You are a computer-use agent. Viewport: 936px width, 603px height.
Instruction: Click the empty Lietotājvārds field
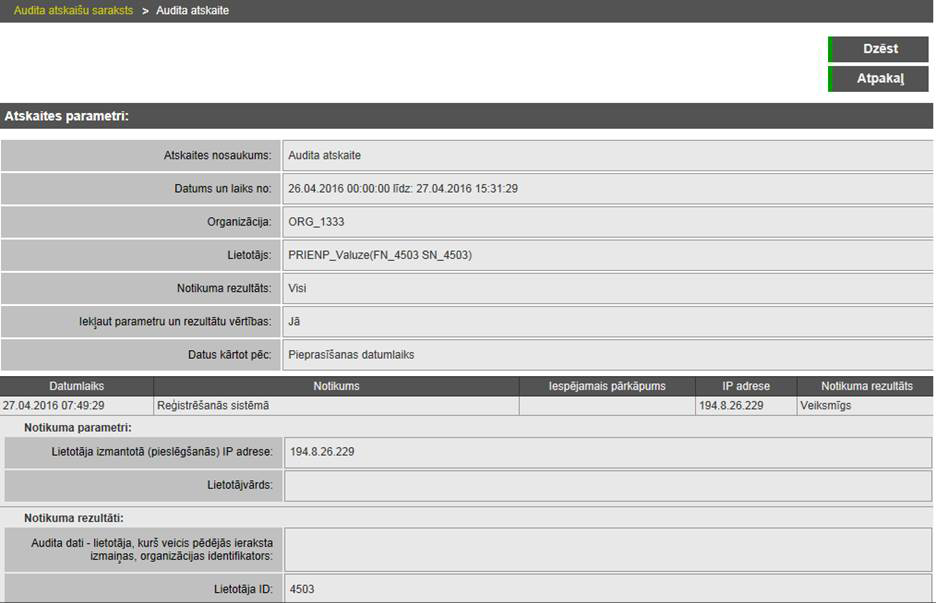tap(607, 485)
